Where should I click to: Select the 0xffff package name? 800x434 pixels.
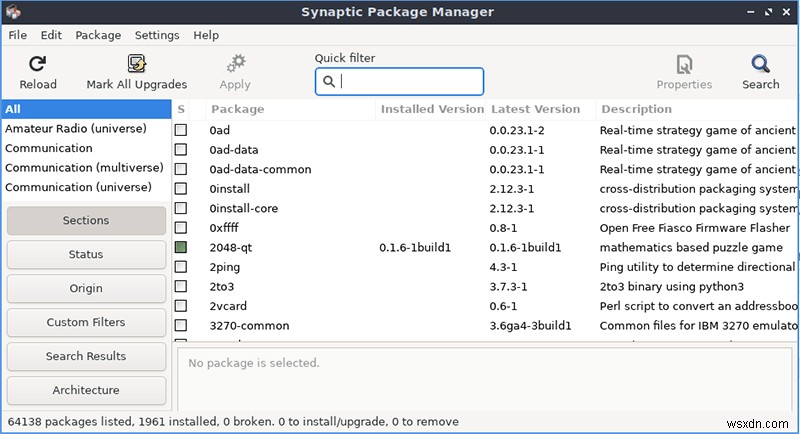[x=224, y=228]
